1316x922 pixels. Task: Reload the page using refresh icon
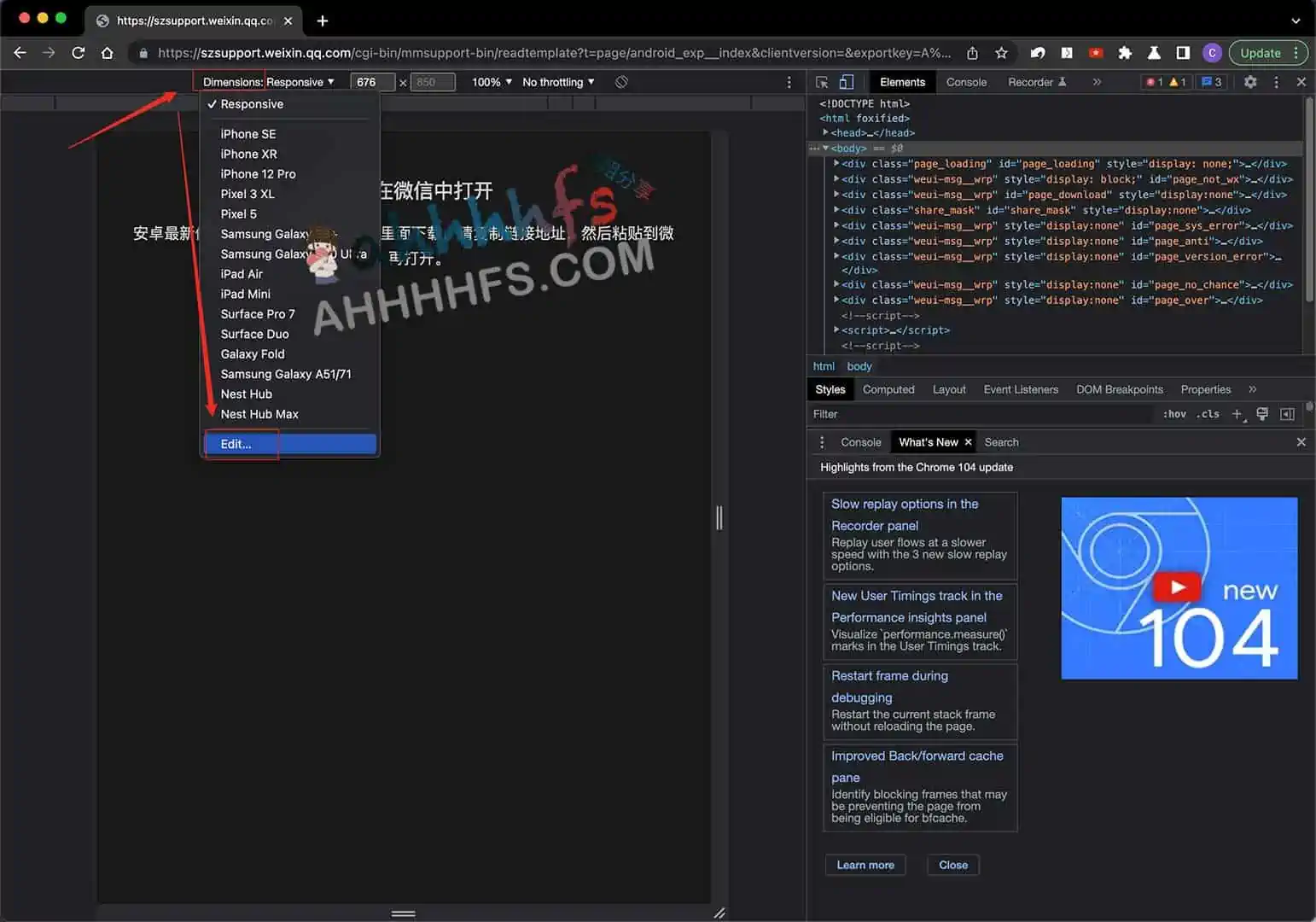(x=79, y=53)
